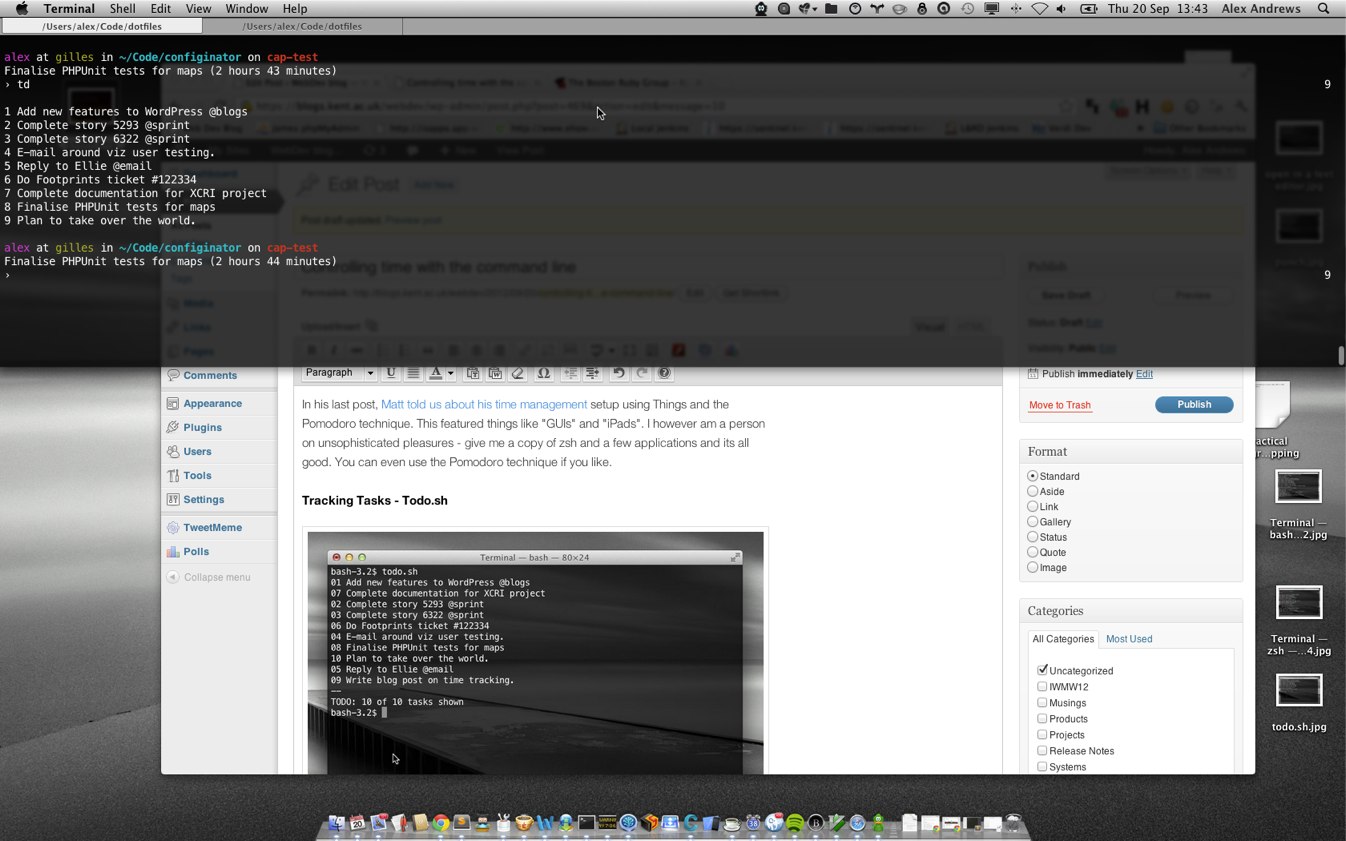The height and width of the screenshot is (841, 1346).
Task: Switch to the Most Used categories tab
Action: click(1128, 639)
